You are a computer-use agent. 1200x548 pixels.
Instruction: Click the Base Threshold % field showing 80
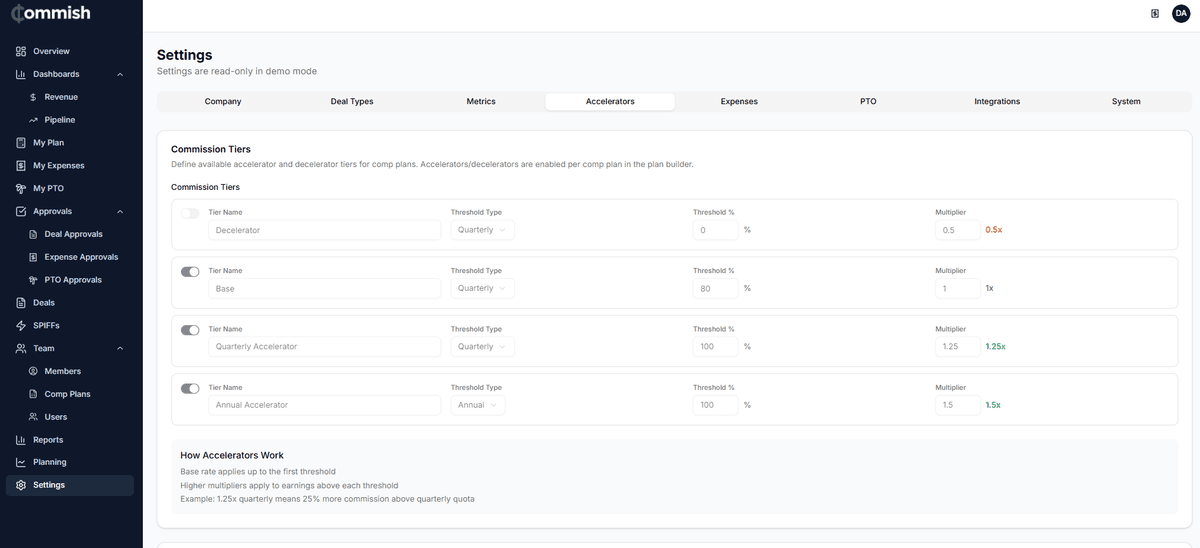point(715,288)
